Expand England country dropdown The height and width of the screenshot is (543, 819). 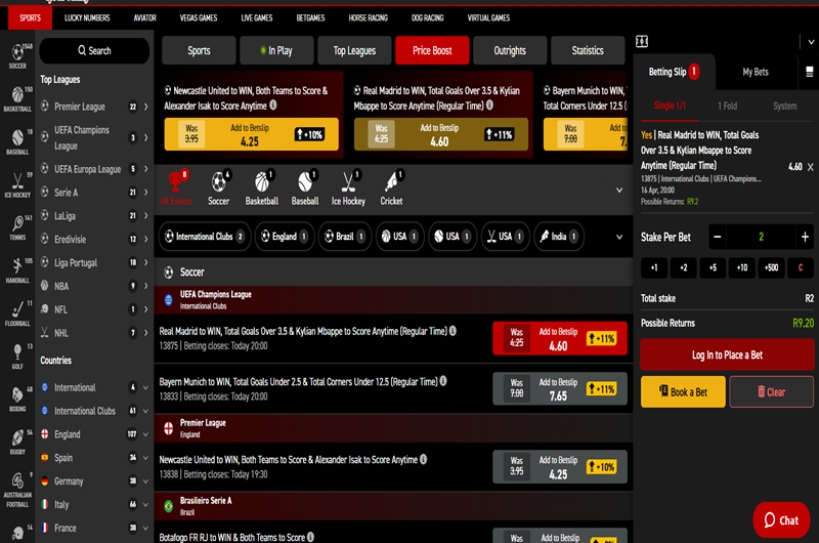[x=146, y=434]
